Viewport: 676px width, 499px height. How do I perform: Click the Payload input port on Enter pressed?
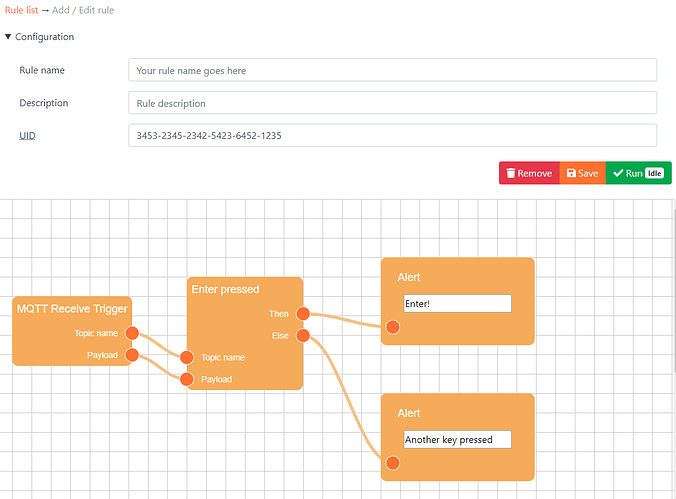[x=186, y=379]
